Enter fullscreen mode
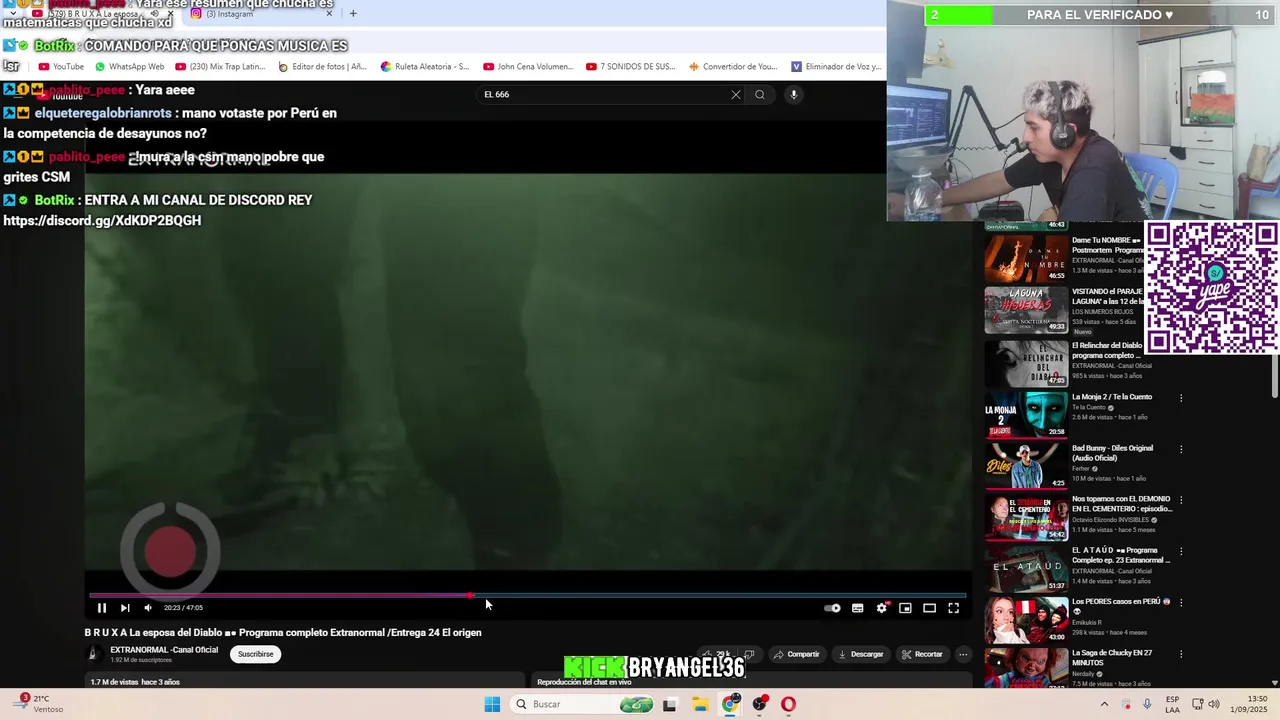This screenshot has height=720, width=1280. click(953, 608)
